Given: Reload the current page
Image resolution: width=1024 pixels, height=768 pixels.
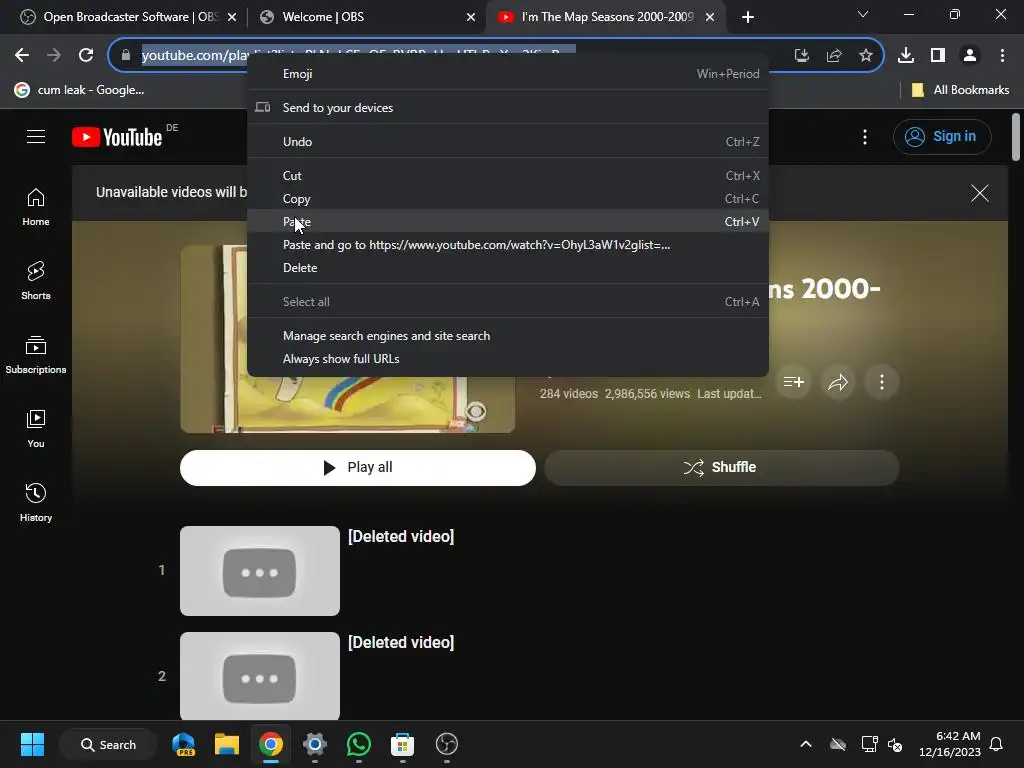Looking at the screenshot, I should point(86,56).
